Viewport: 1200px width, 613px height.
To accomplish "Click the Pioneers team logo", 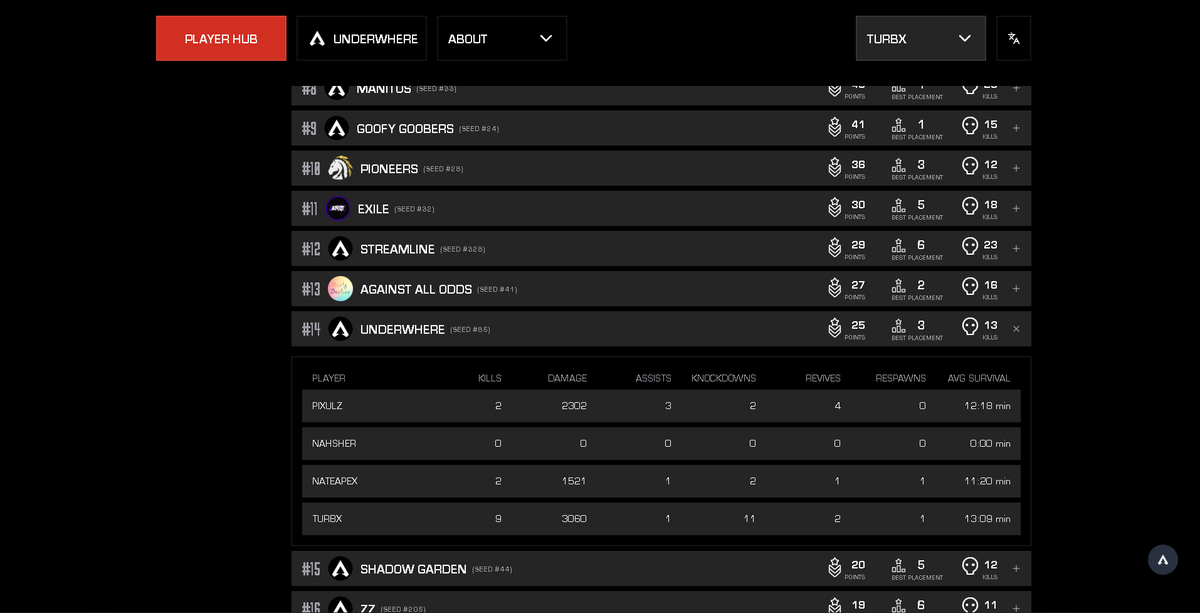I will 340,168.
